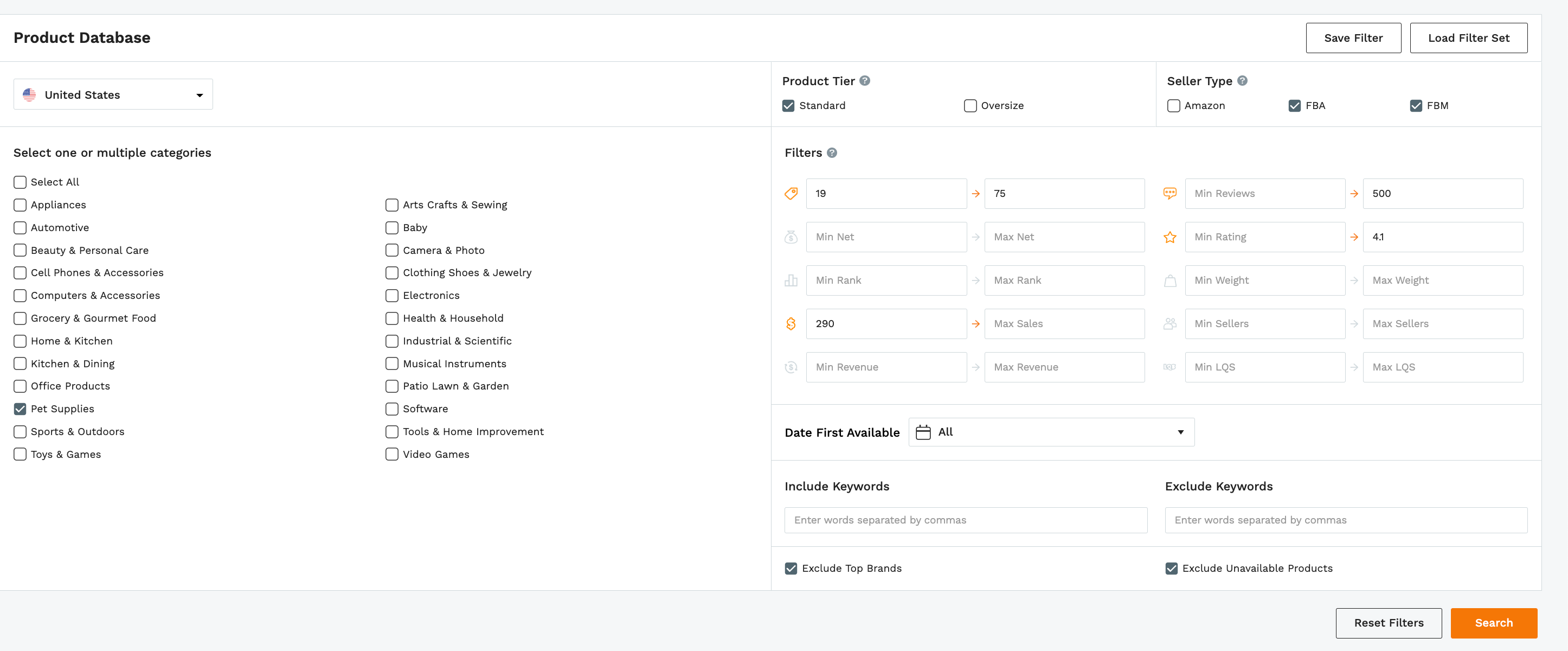Click the min price field showing 19
Viewport: 1568px width, 651px height.
click(886, 194)
